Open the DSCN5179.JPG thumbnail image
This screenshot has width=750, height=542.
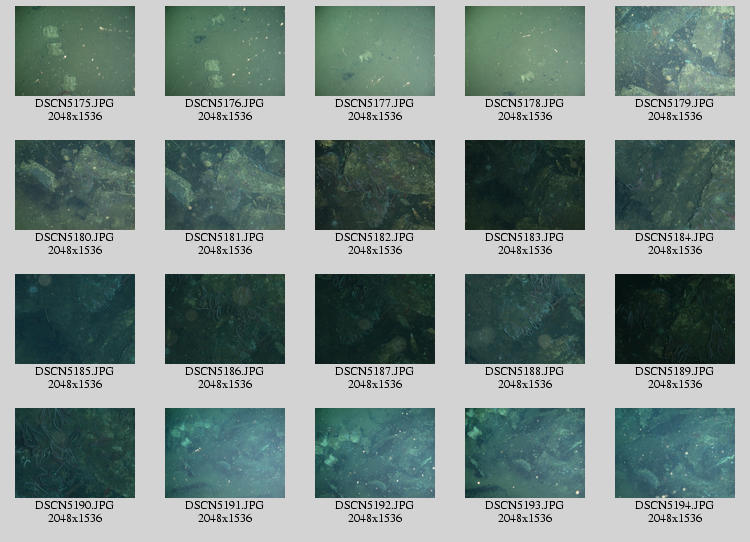[675, 51]
